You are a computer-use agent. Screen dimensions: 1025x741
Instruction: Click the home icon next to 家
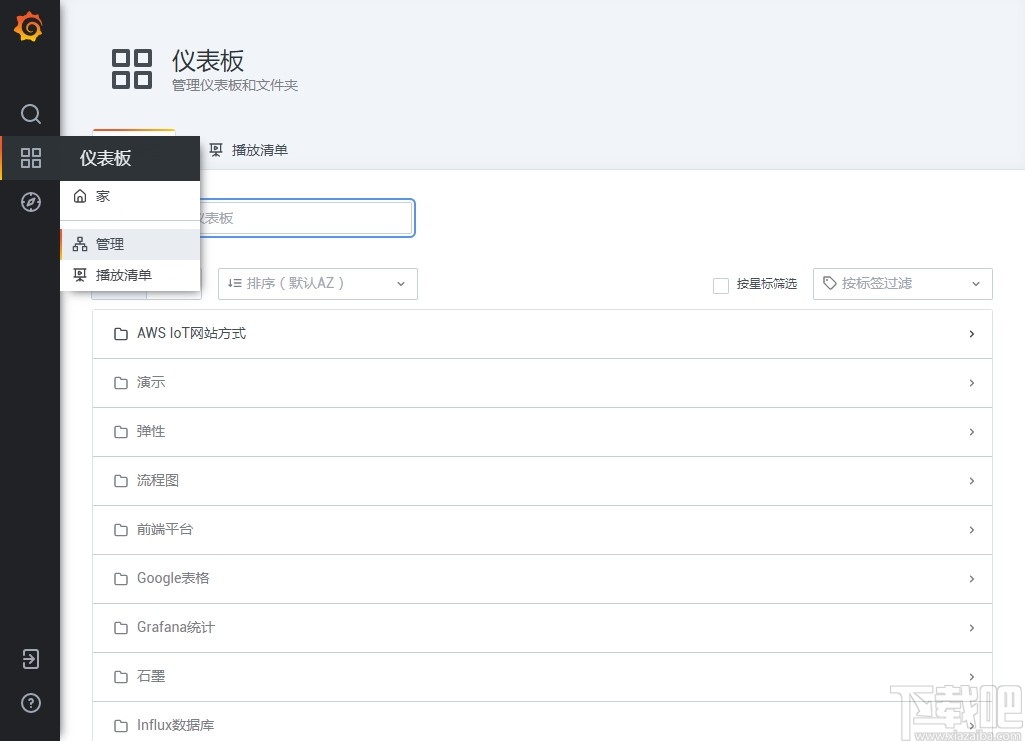click(x=81, y=196)
